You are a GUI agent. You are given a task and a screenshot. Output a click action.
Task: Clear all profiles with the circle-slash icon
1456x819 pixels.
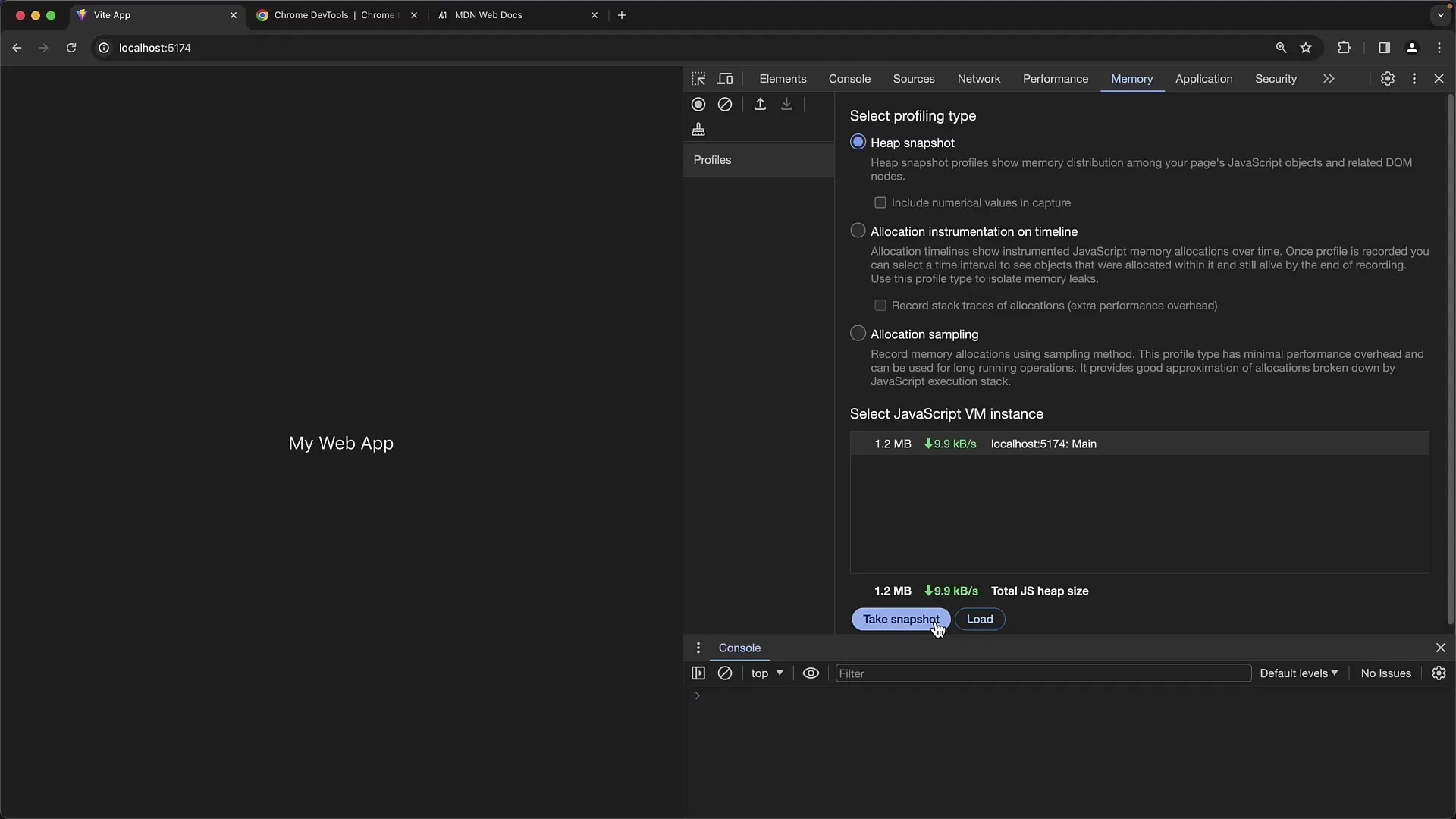click(725, 105)
